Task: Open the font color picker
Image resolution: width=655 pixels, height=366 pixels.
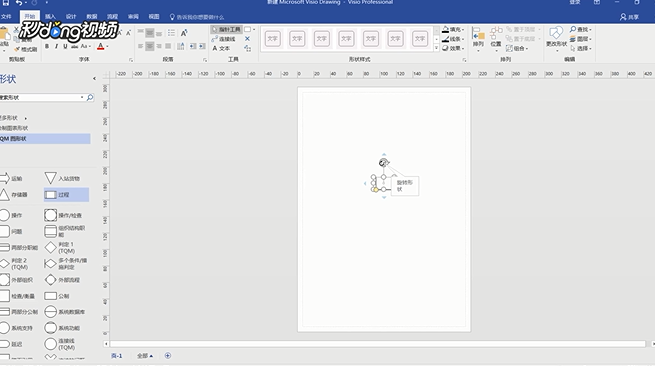Action: (102, 46)
